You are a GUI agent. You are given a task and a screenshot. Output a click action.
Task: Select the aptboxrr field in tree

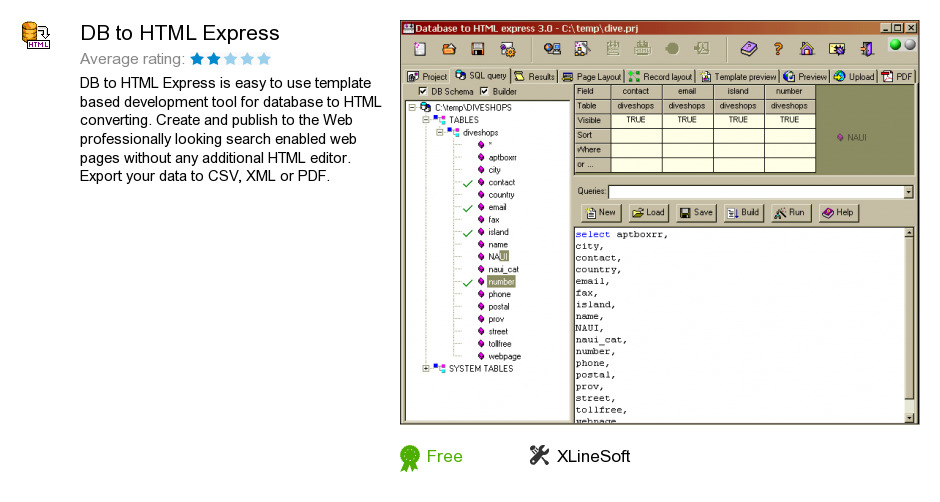click(x=502, y=157)
